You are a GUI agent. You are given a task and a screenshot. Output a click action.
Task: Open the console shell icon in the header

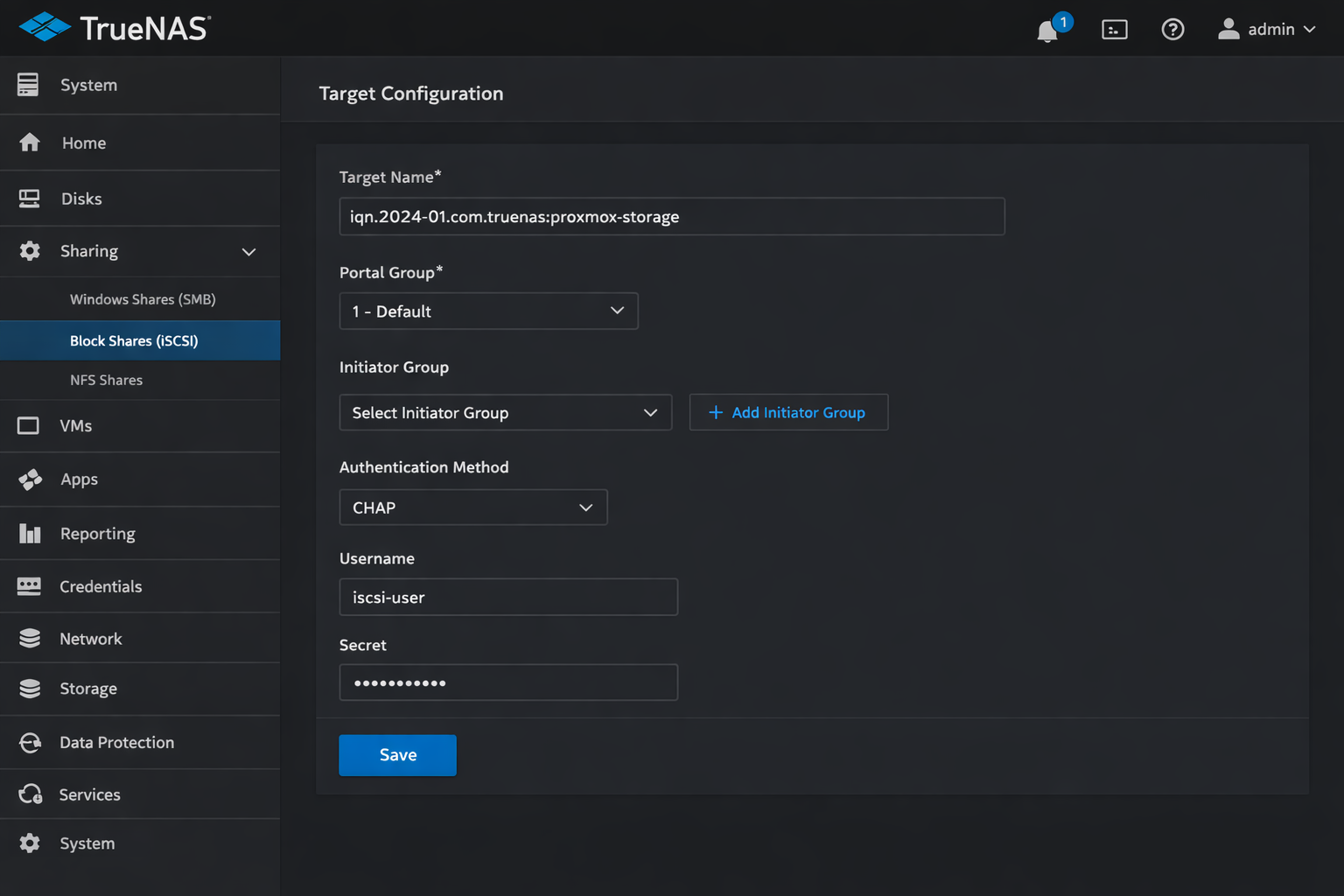[x=1114, y=29]
